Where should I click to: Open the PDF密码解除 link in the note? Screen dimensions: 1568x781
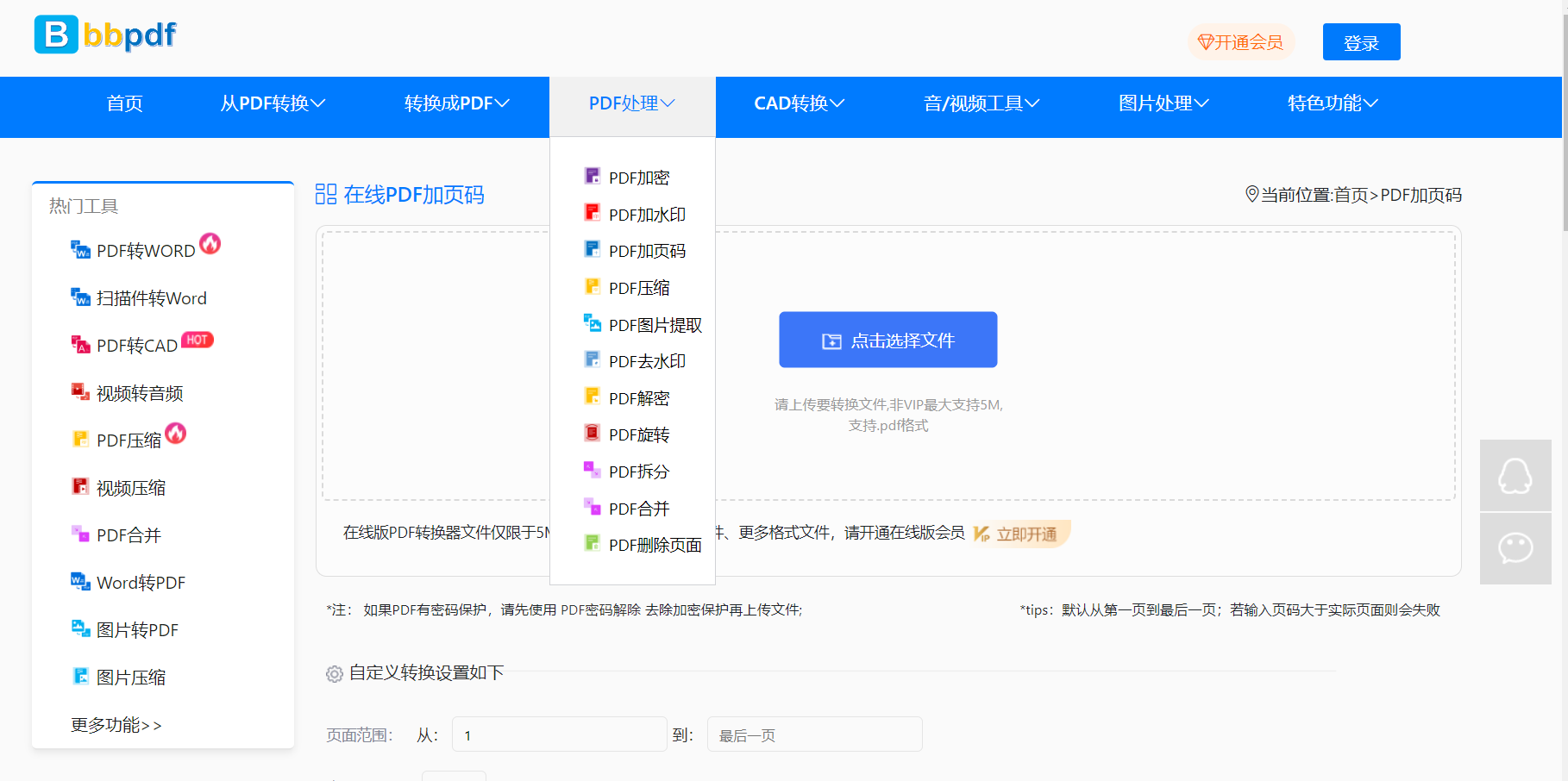coord(600,610)
